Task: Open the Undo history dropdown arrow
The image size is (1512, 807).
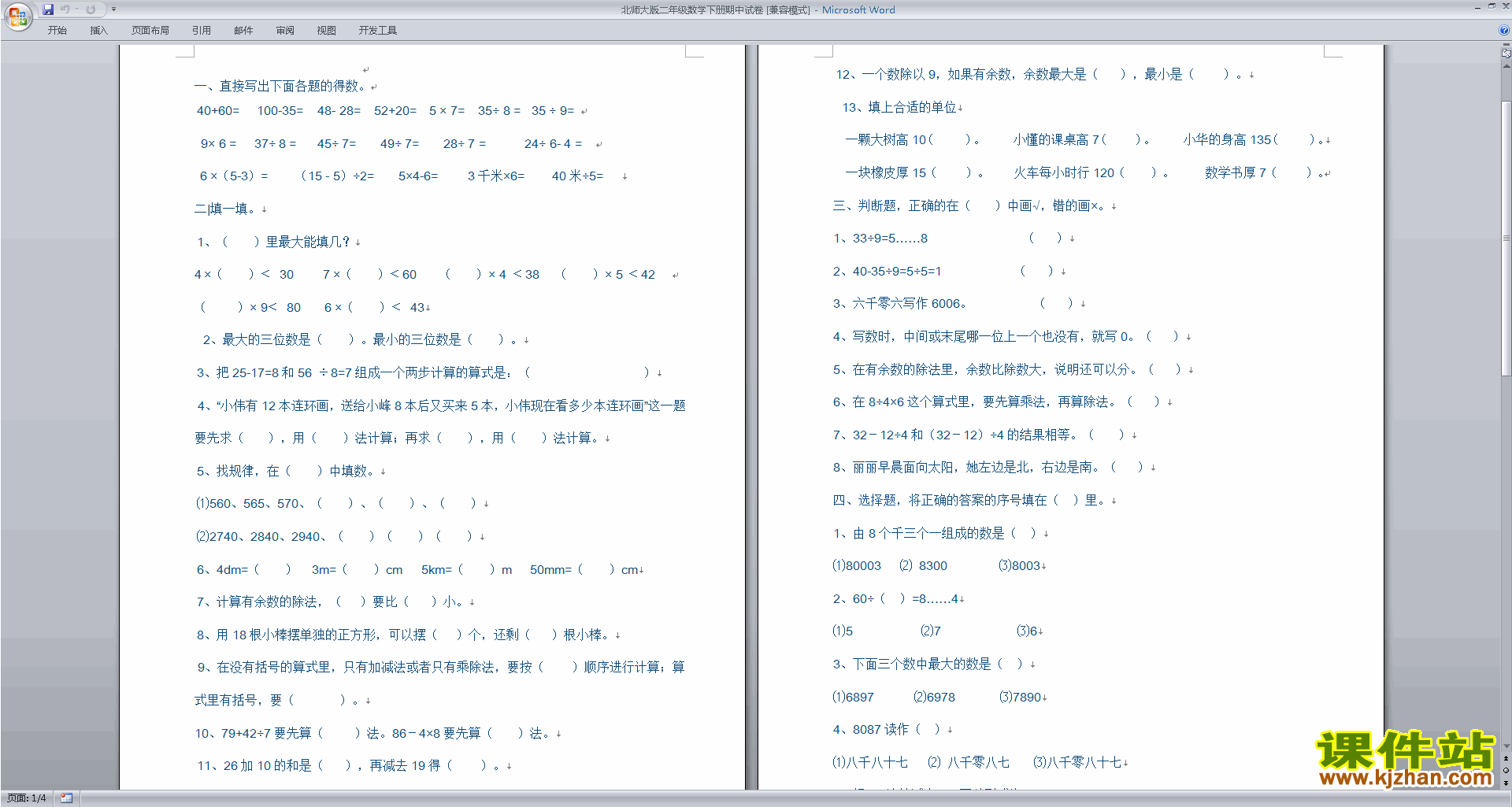Action: point(76,9)
